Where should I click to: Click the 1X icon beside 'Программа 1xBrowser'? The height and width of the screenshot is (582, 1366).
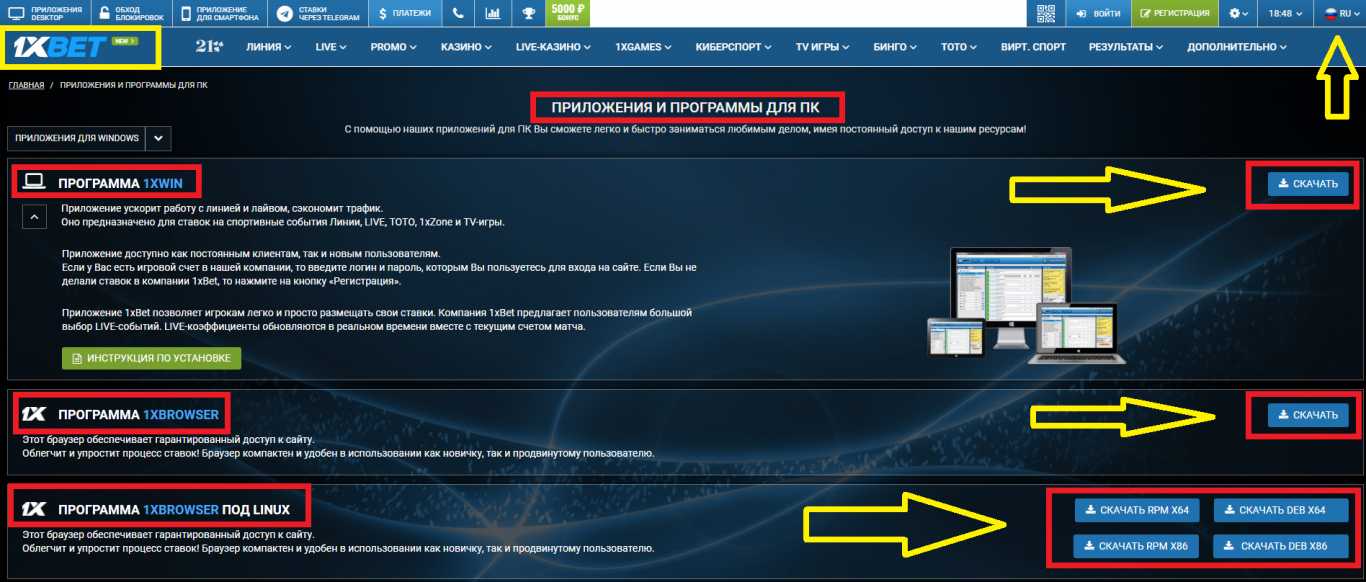[35, 413]
